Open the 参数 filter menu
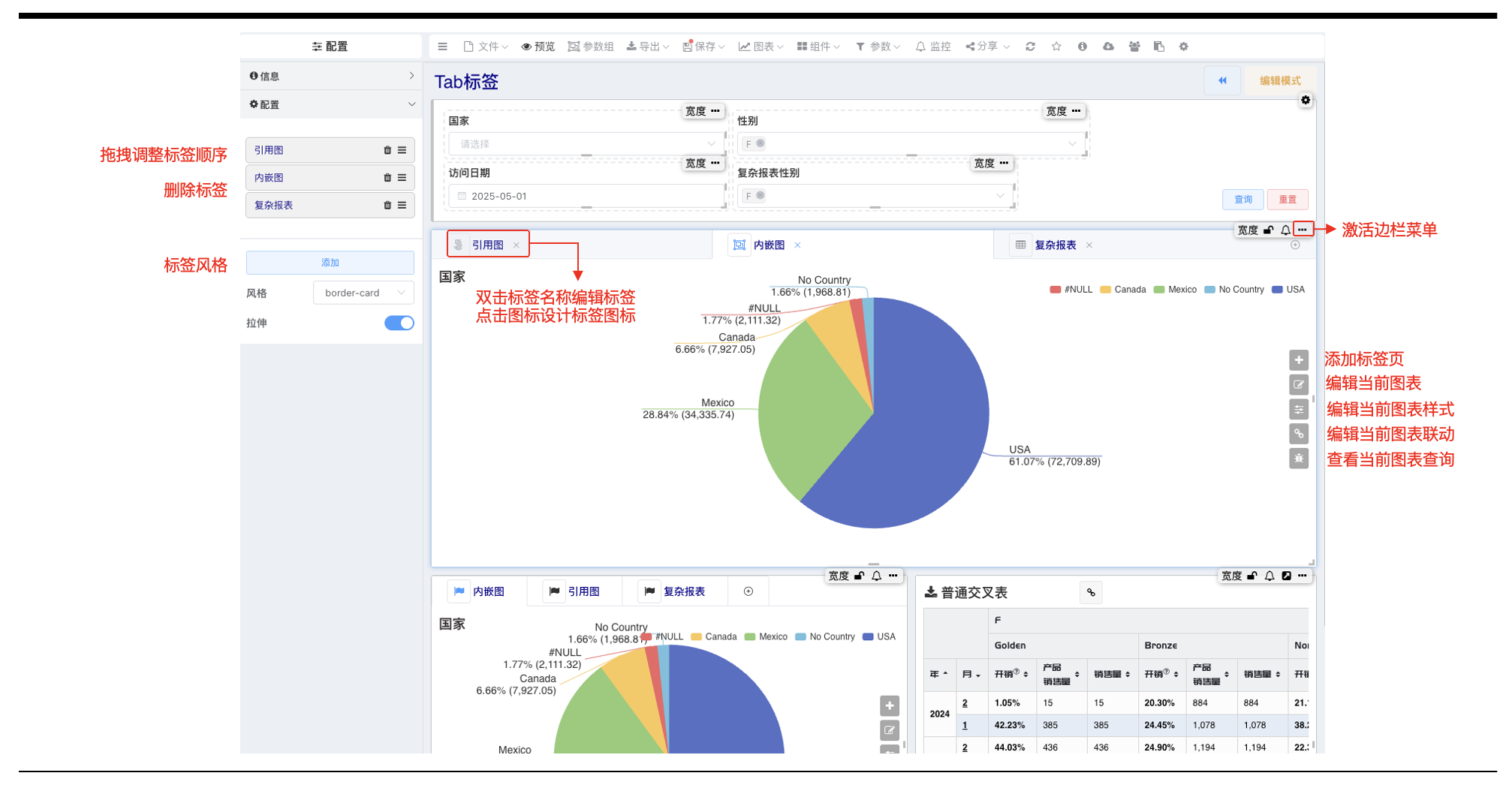The width and height of the screenshot is (1512, 788). click(x=878, y=47)
